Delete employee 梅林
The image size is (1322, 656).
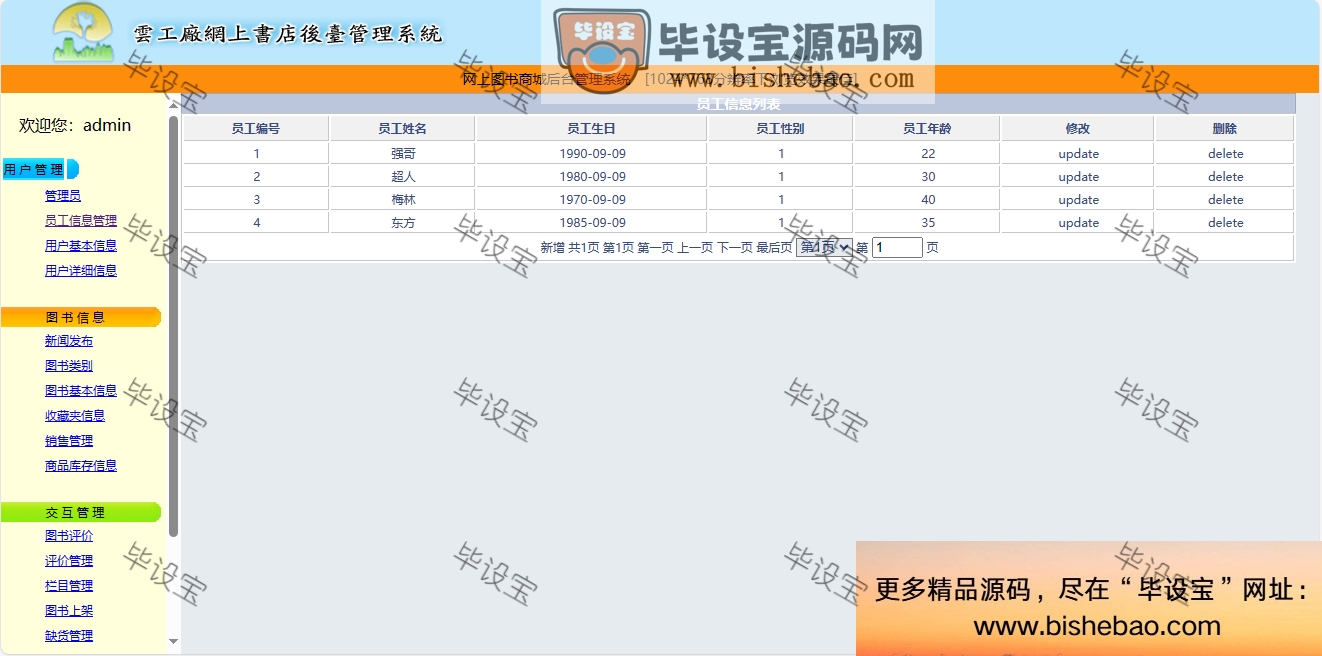pyautogui.click(x=1225, y=200)
